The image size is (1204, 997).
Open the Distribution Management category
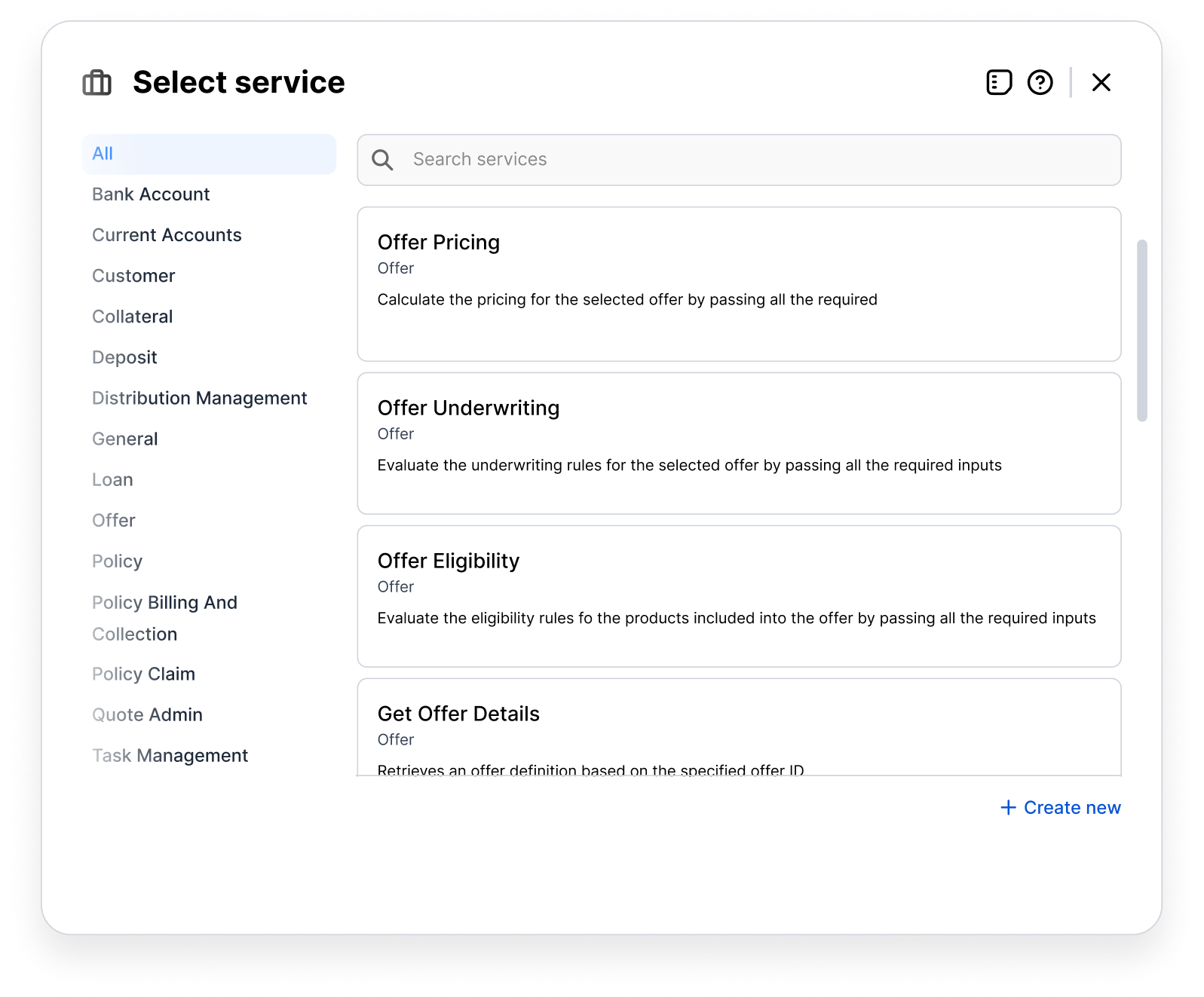(199, 398)
